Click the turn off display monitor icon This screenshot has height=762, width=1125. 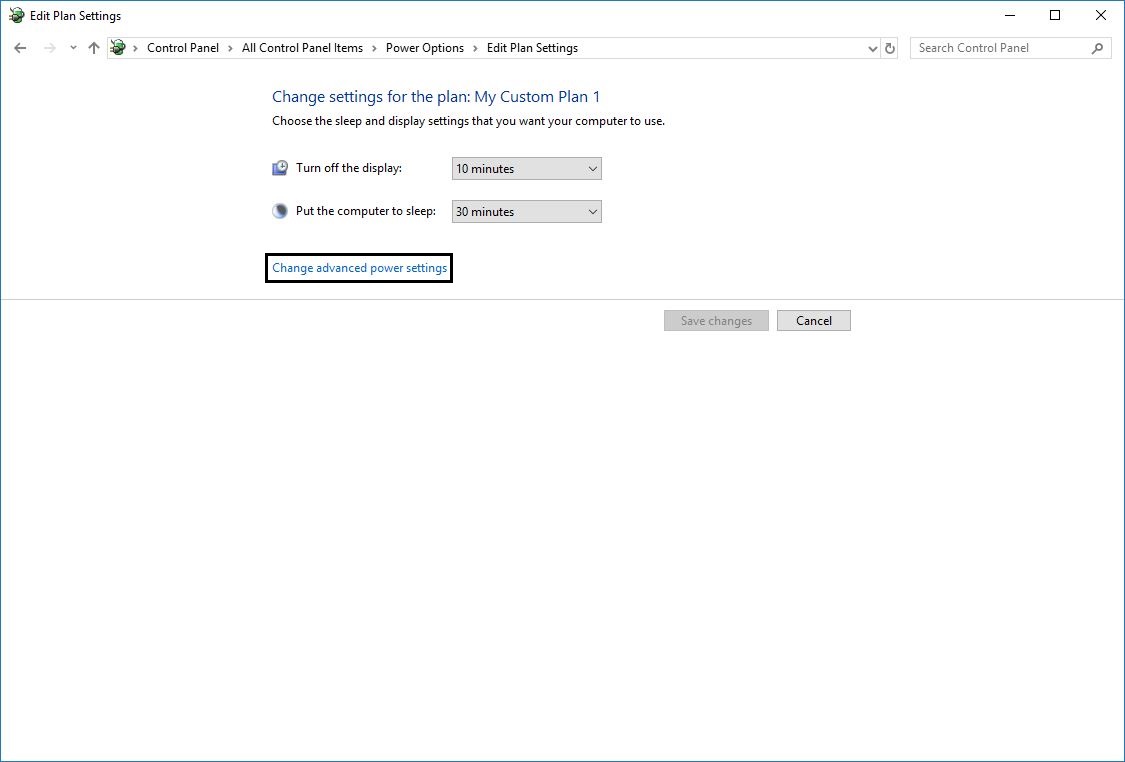[x=279, y=167]
